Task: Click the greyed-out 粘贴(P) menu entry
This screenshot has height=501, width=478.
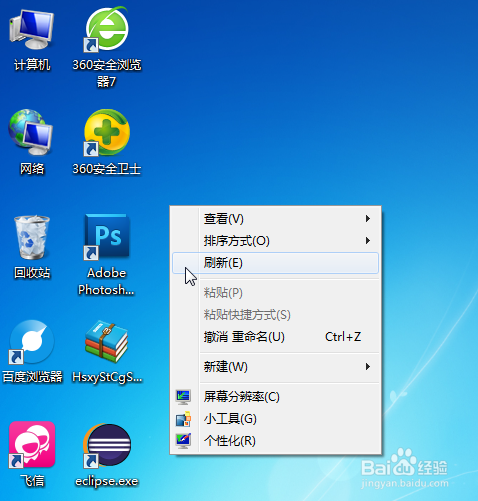Action: click(x=275, y=293)
